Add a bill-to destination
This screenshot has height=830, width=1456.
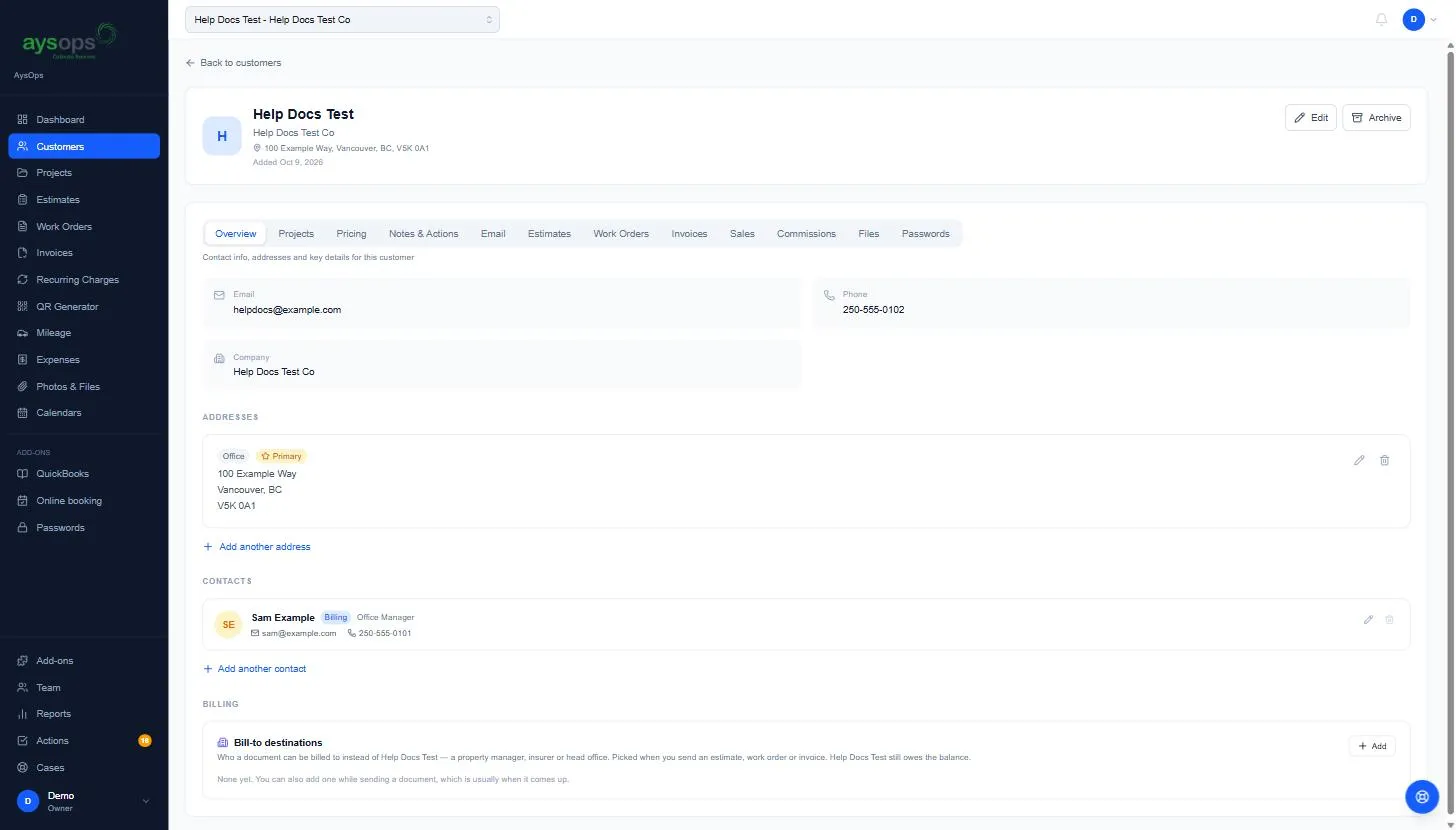1372,746
